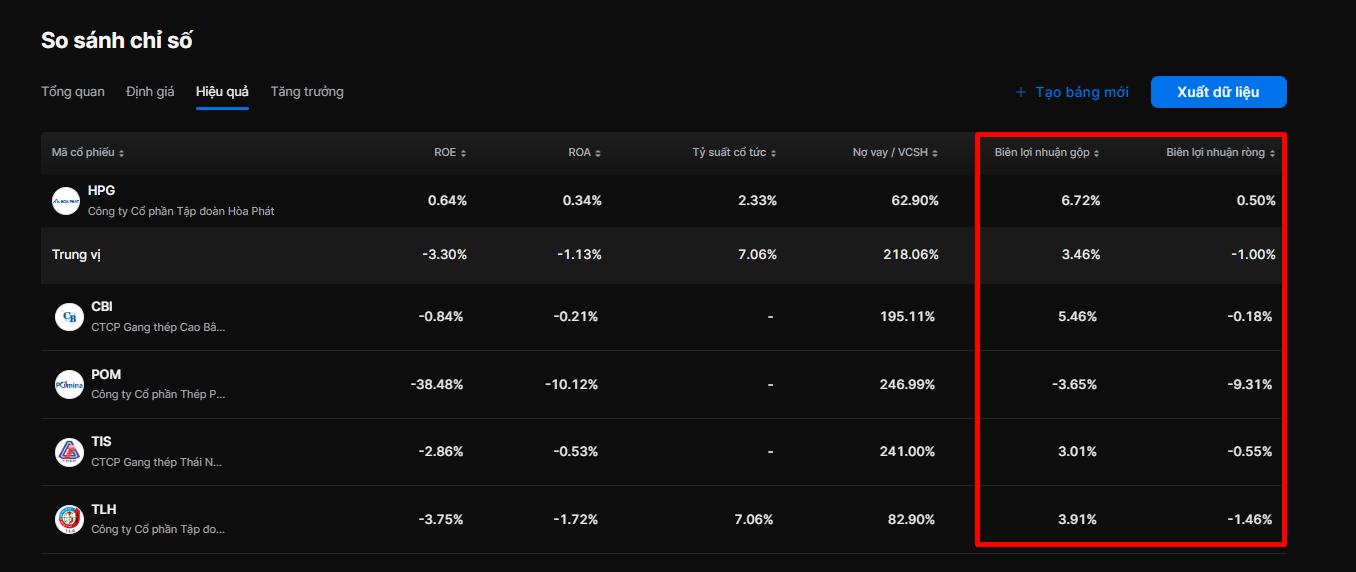This screenshot has width=1356, height=572.
Task: Open the Định giá tab
Action: (x=150, y=92)
